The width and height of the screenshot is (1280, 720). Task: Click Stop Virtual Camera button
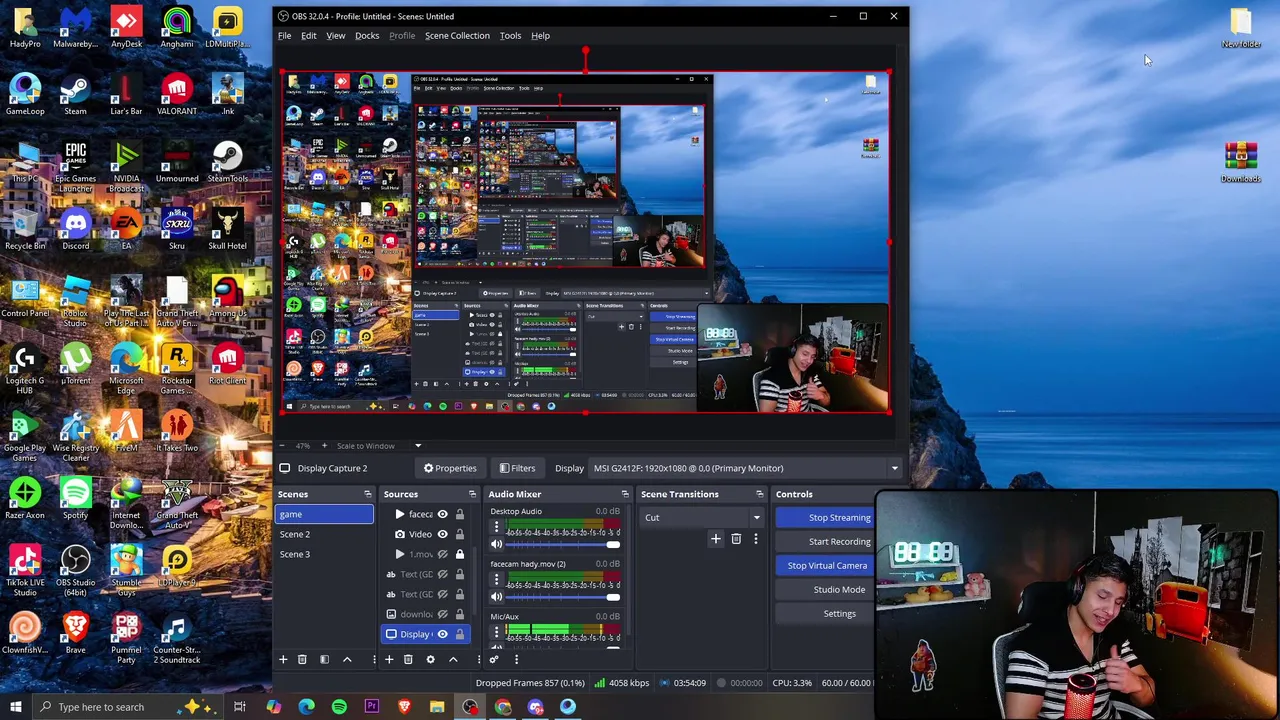tap(825, 566)
